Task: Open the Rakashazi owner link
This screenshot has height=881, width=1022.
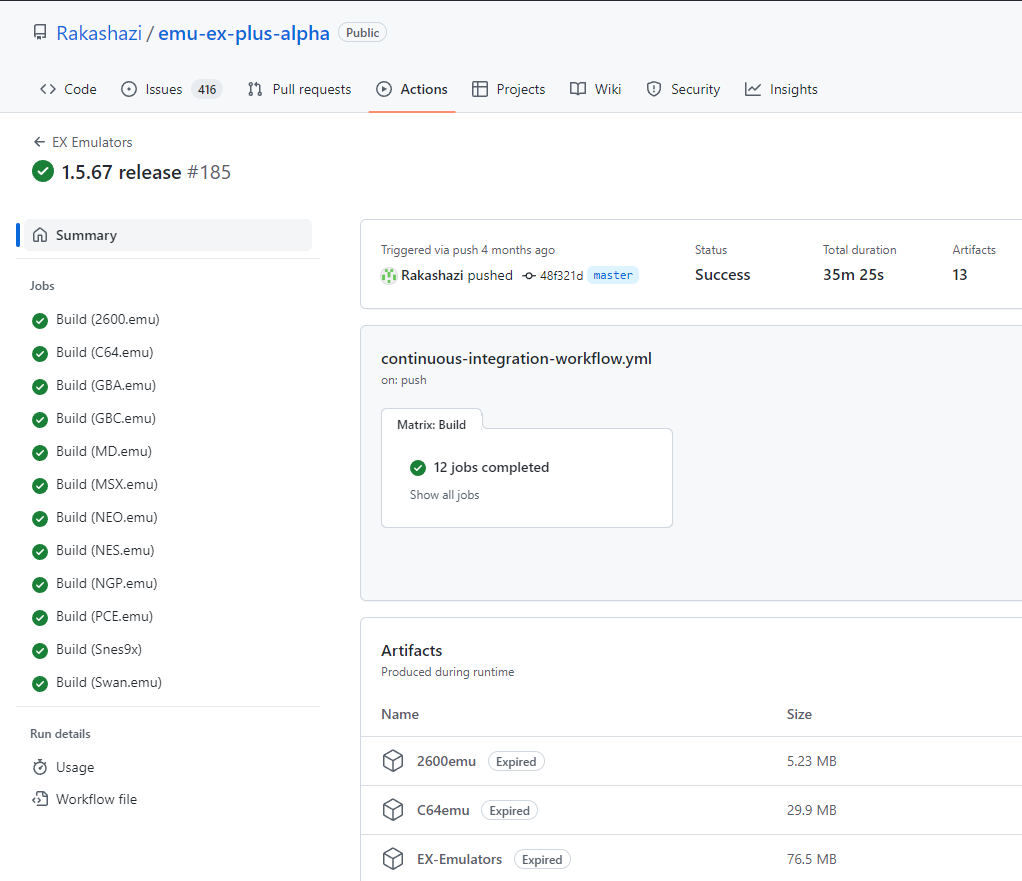Action: (x=99, y=33)
